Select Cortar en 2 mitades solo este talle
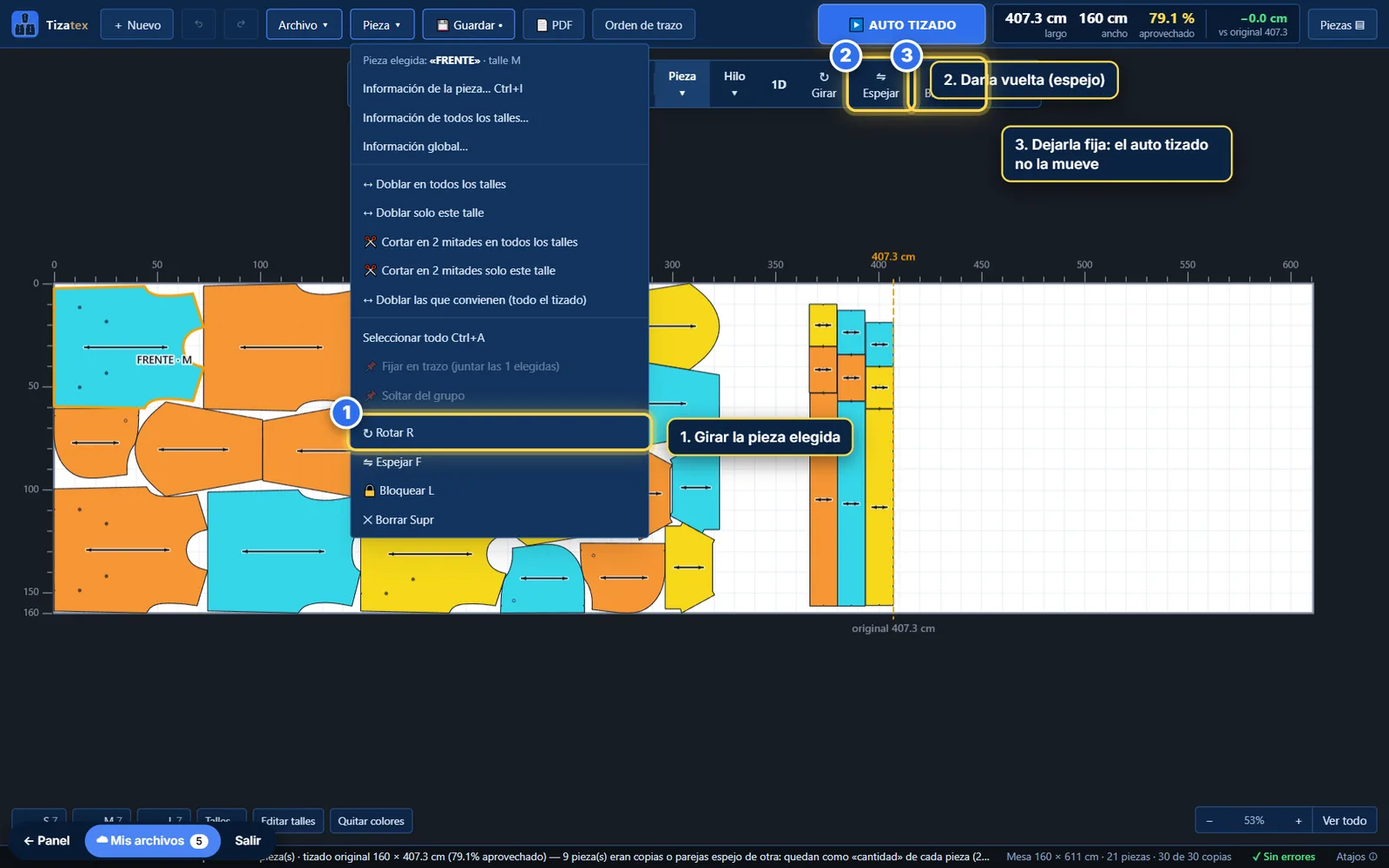This screenshot has height=868, width=1389. 499,271
